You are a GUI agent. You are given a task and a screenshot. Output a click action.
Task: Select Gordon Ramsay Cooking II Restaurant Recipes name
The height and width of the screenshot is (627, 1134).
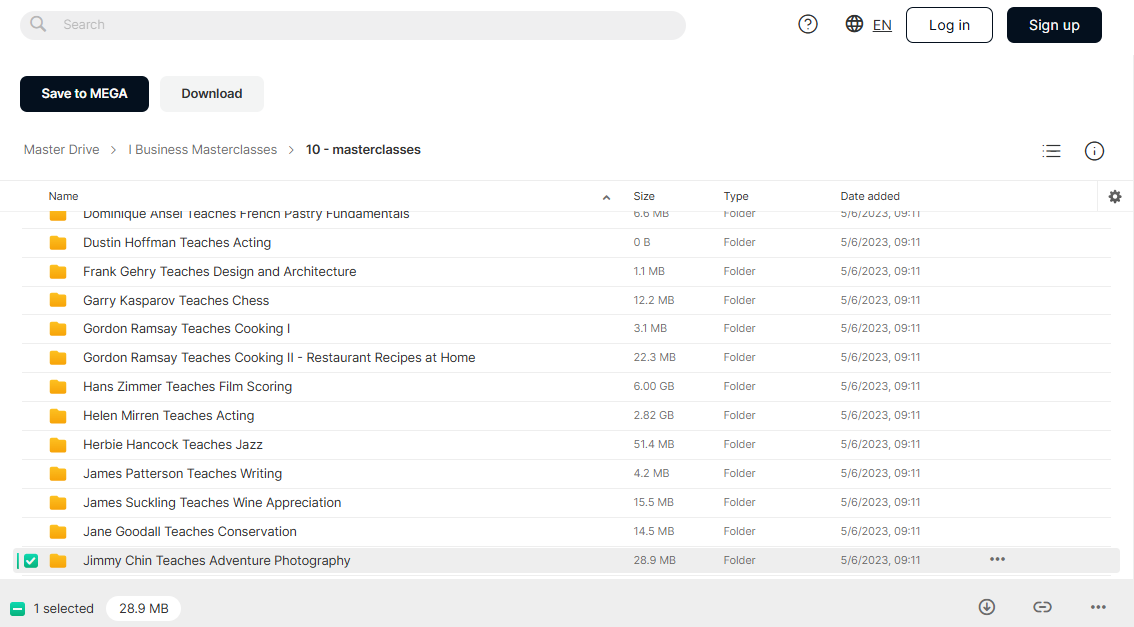click(279, 357)
